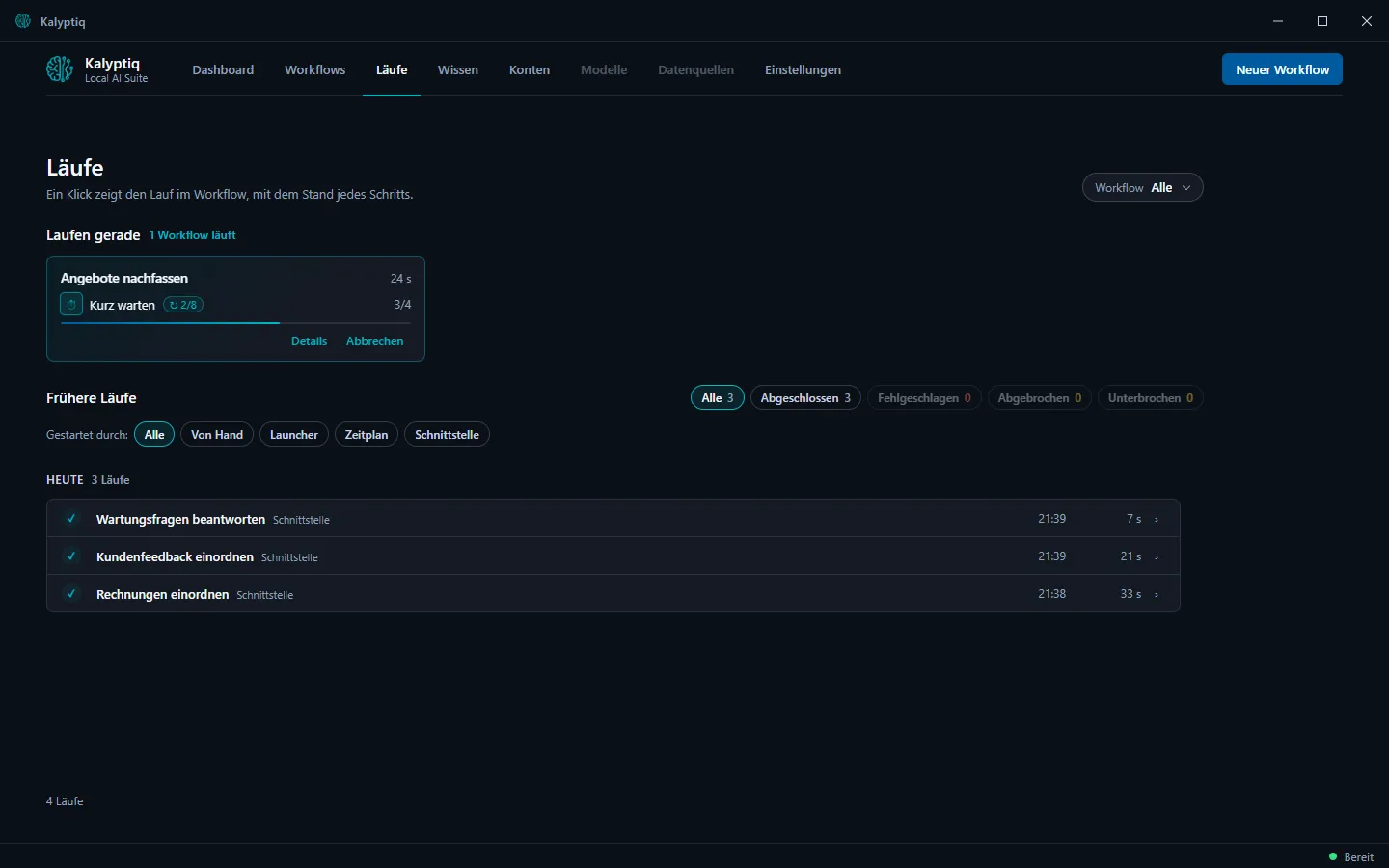Click the Kalyptiq brain logo in header

coord(60,69)
